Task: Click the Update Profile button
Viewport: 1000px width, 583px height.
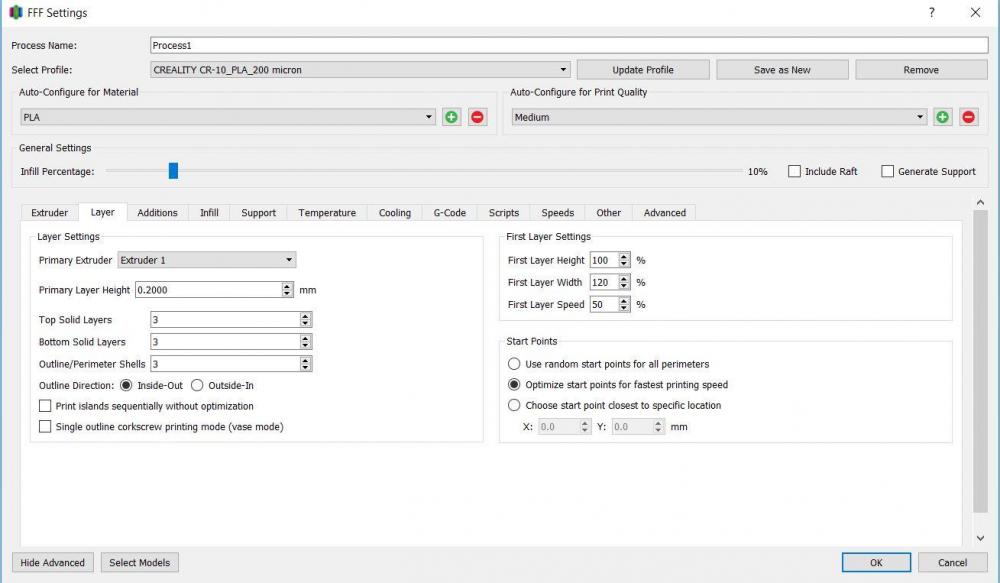Action: [x=643, y=70]
